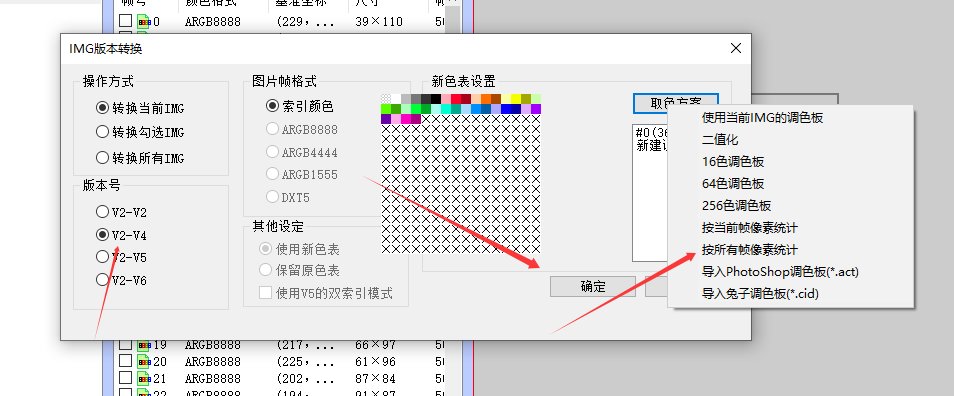
Task: Click the 66×97 size cell
Action: (375, 345)
